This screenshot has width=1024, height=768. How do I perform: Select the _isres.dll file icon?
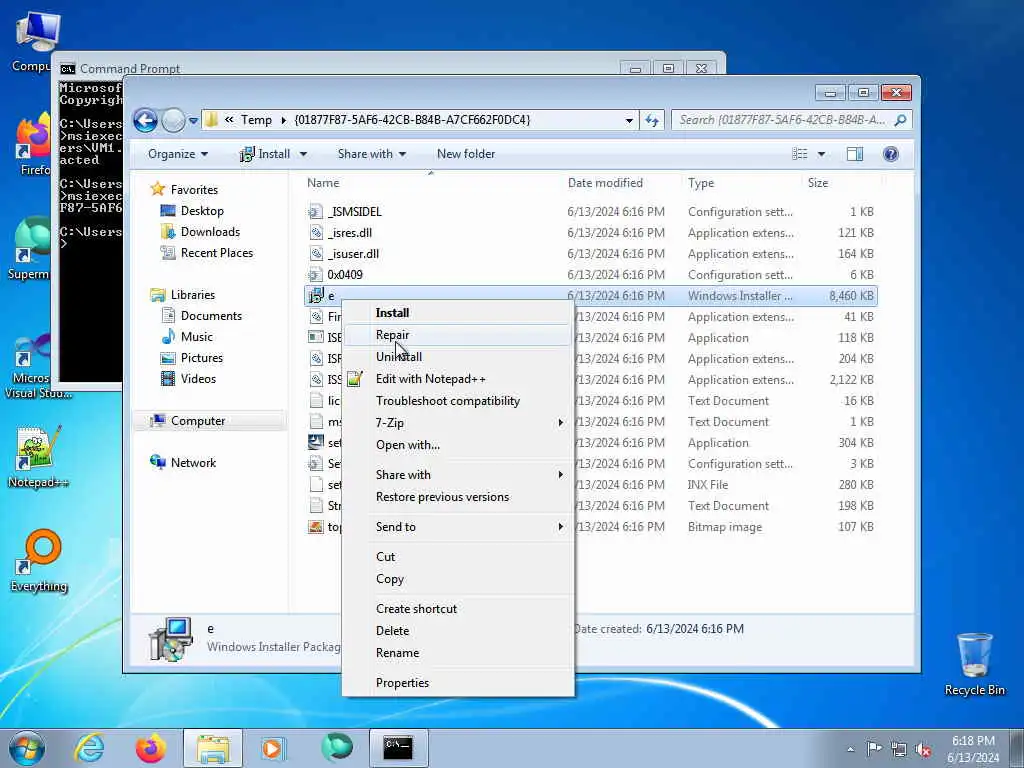tap(315, 232)
